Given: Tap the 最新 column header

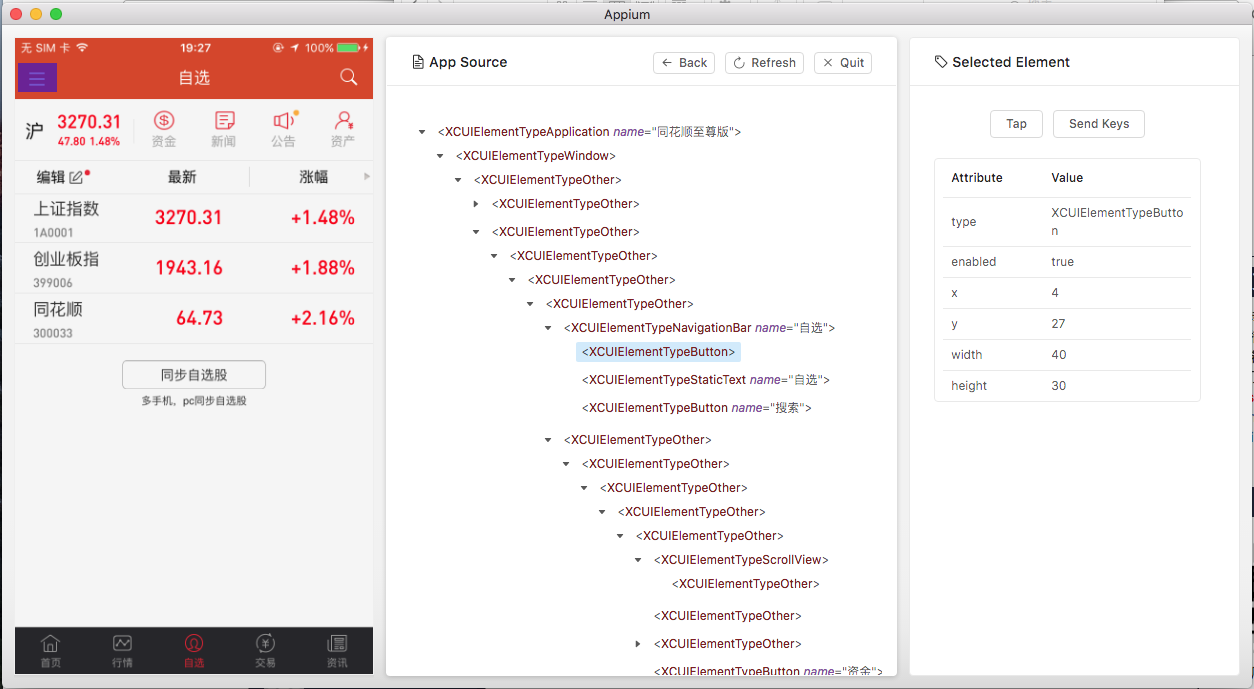Looking at the screenshot, I should point(182,177).
